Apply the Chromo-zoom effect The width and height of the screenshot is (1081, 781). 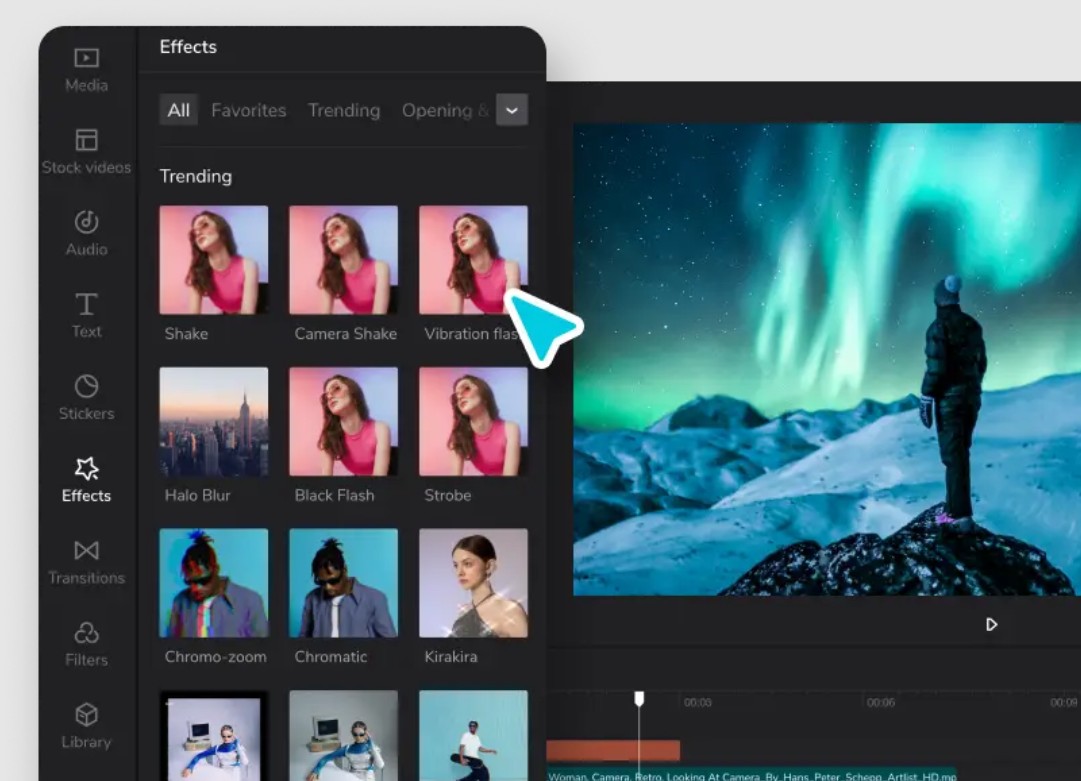[214, 583]
